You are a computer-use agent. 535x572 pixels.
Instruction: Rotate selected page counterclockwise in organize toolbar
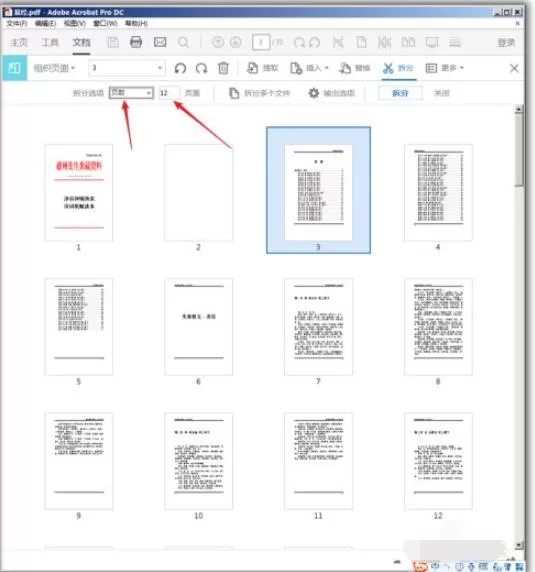tap(180, 68)
